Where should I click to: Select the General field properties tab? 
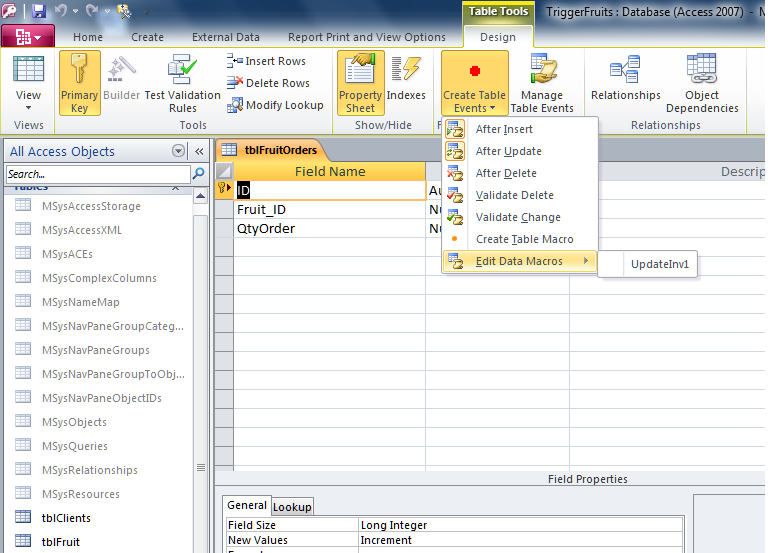247,505
